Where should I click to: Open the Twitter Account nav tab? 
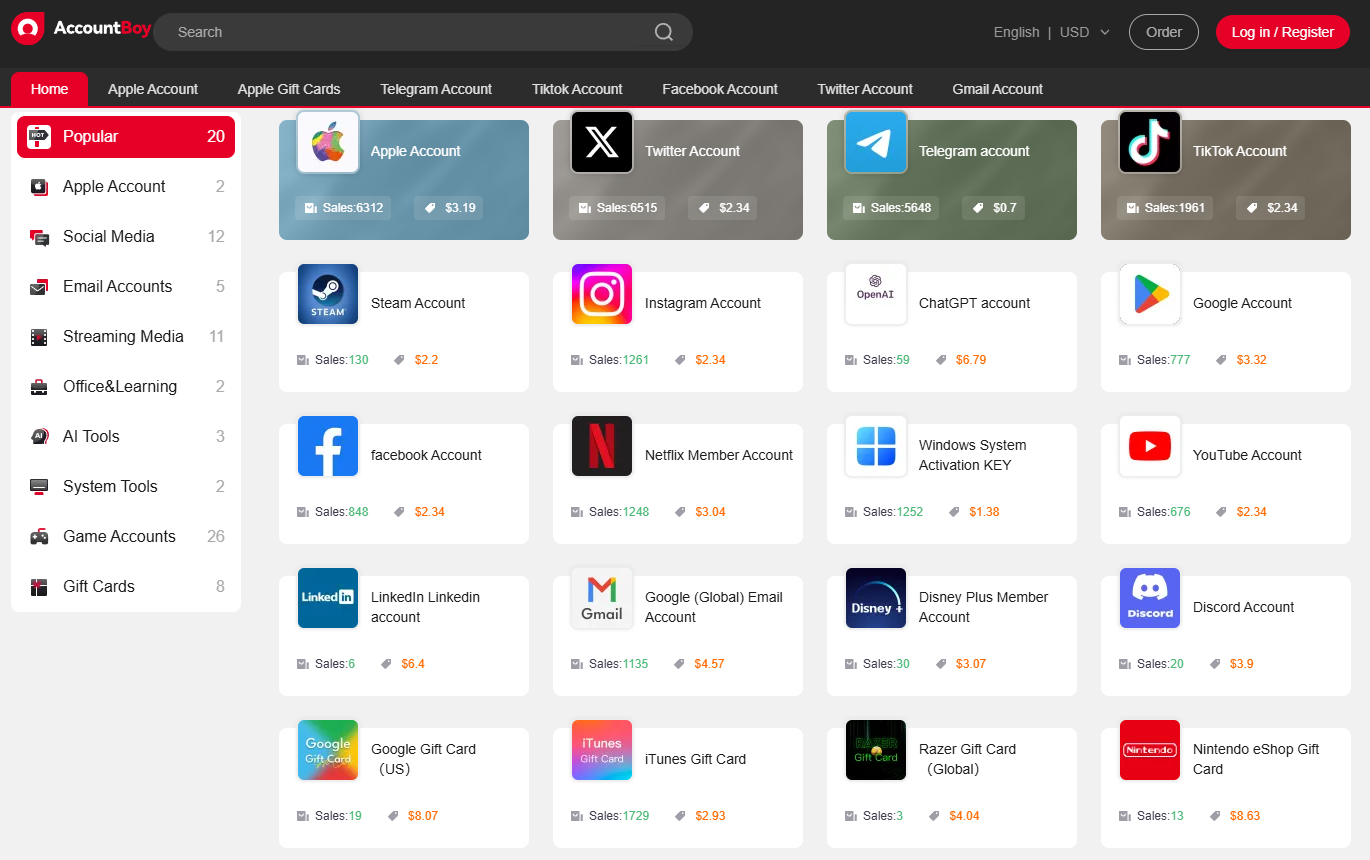pos(865,89)
